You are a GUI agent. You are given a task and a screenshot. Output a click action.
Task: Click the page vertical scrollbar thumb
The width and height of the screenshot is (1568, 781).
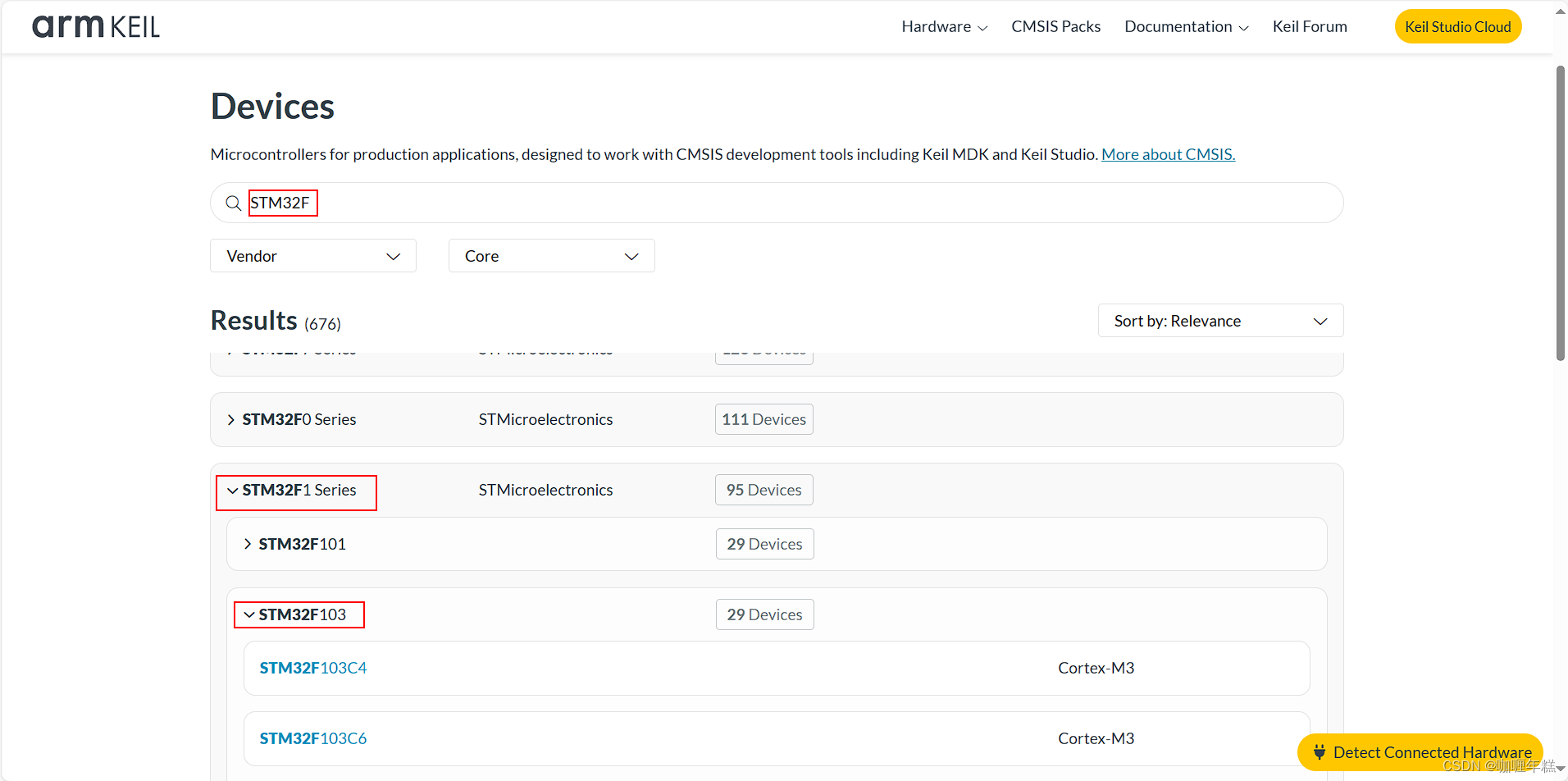(x=1561, y=213)
